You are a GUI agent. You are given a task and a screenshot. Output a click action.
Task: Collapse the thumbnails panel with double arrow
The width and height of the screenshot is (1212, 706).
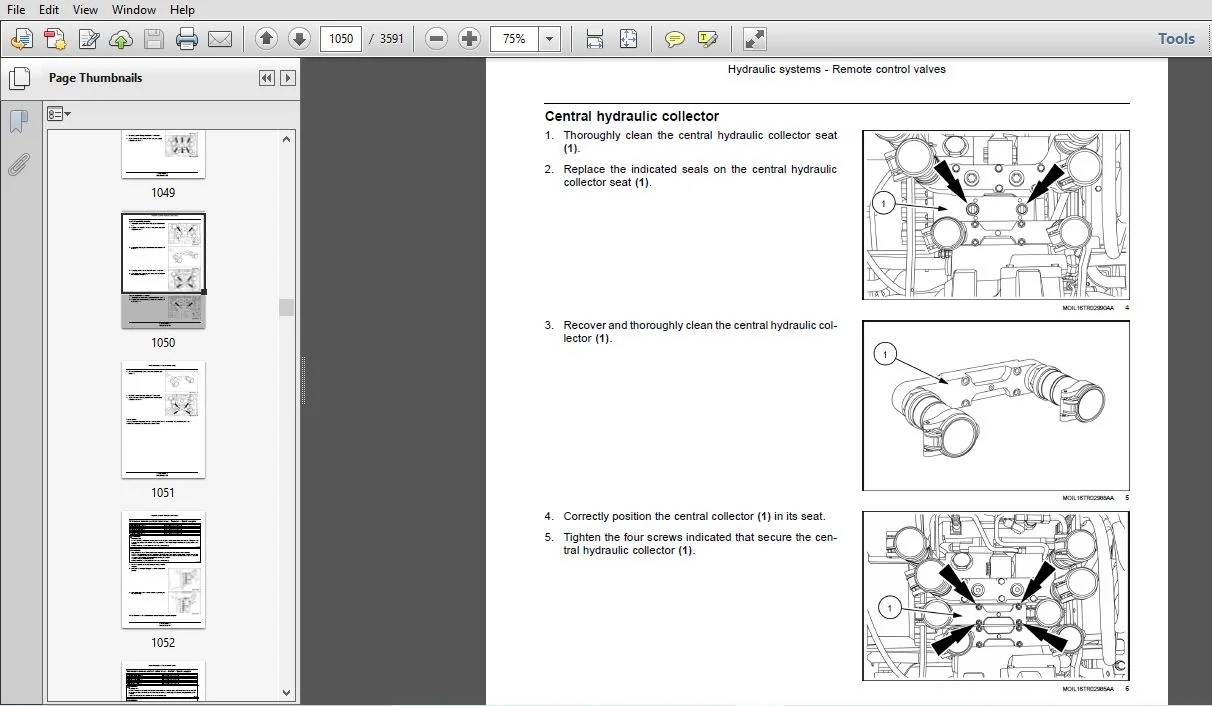[267, 78]
